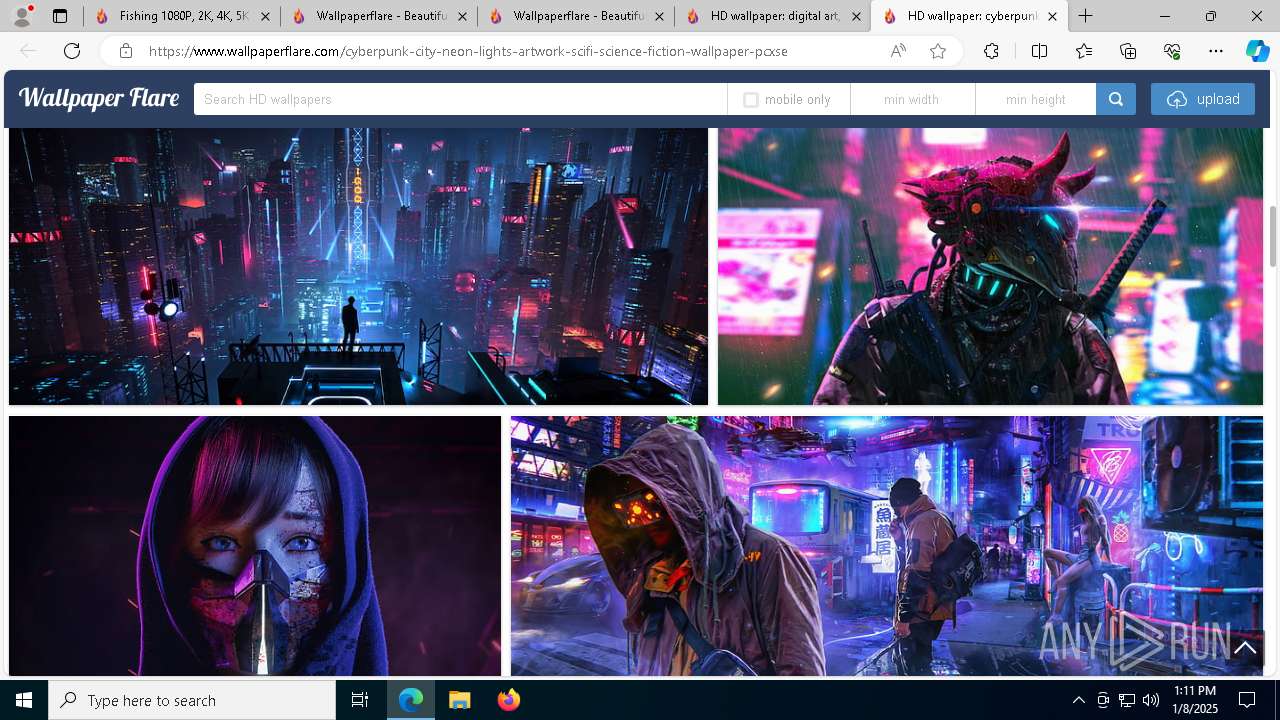Open Browser essentials heart icon
Image resolution: width=1280 pixels, height=720 pixels.
tap(1172, 51)
